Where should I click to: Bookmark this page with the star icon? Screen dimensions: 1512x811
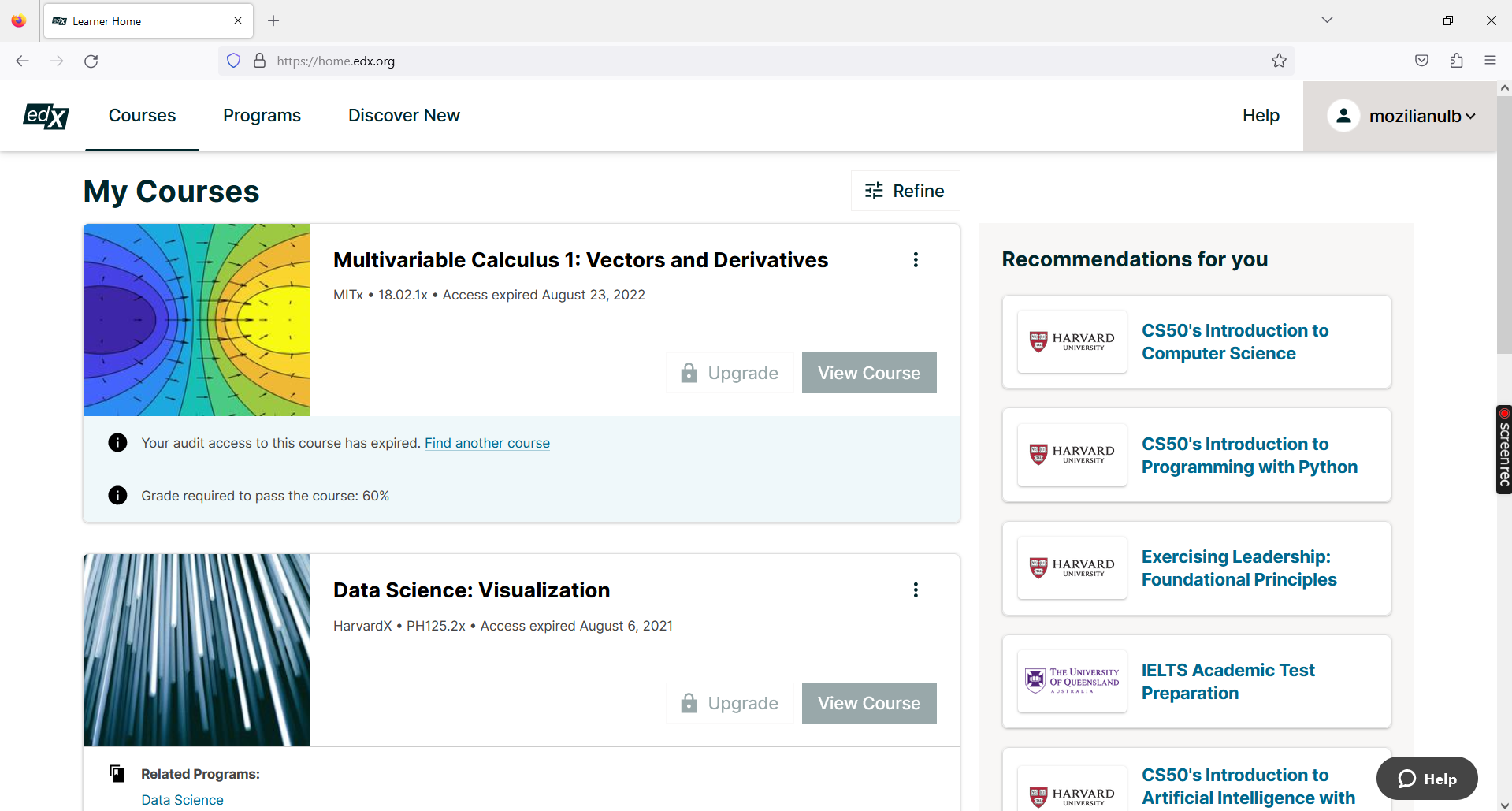click(1278, 60)
